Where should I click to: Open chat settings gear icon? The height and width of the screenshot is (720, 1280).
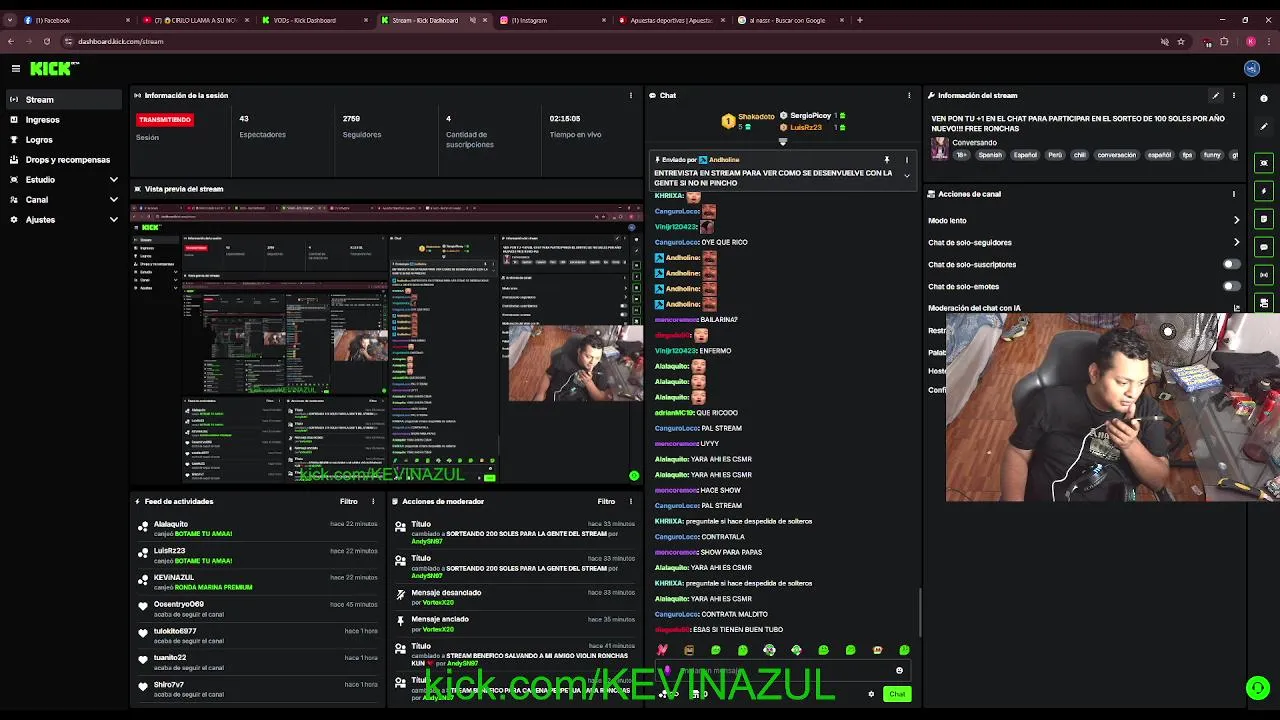pos(871,694)
